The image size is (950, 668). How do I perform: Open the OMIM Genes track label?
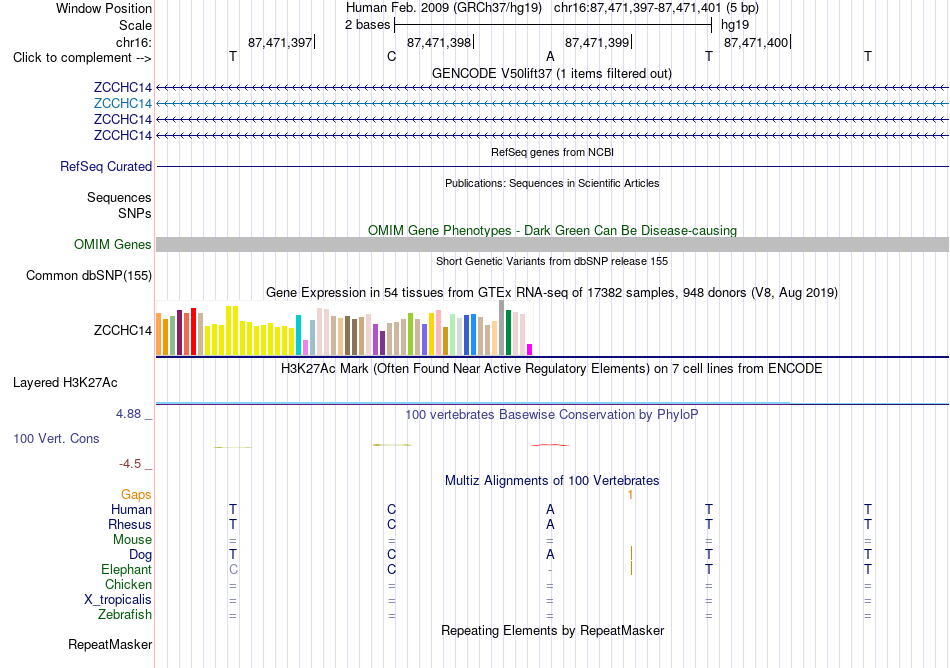coord(113,244)
